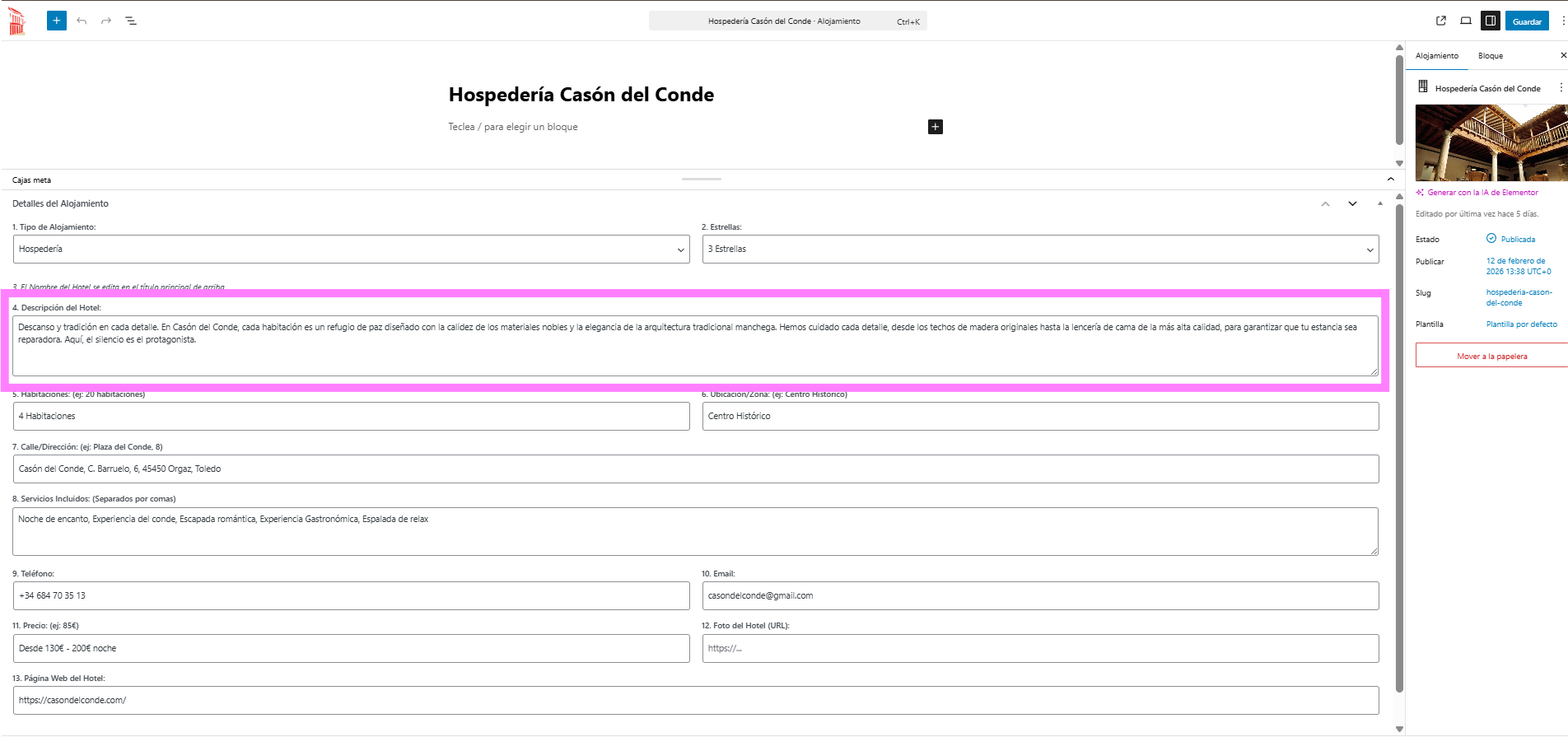Viewport: 1568px width, 737px height.
Task: Collapse the Cajas meta section
Action: pos(1390,179)
